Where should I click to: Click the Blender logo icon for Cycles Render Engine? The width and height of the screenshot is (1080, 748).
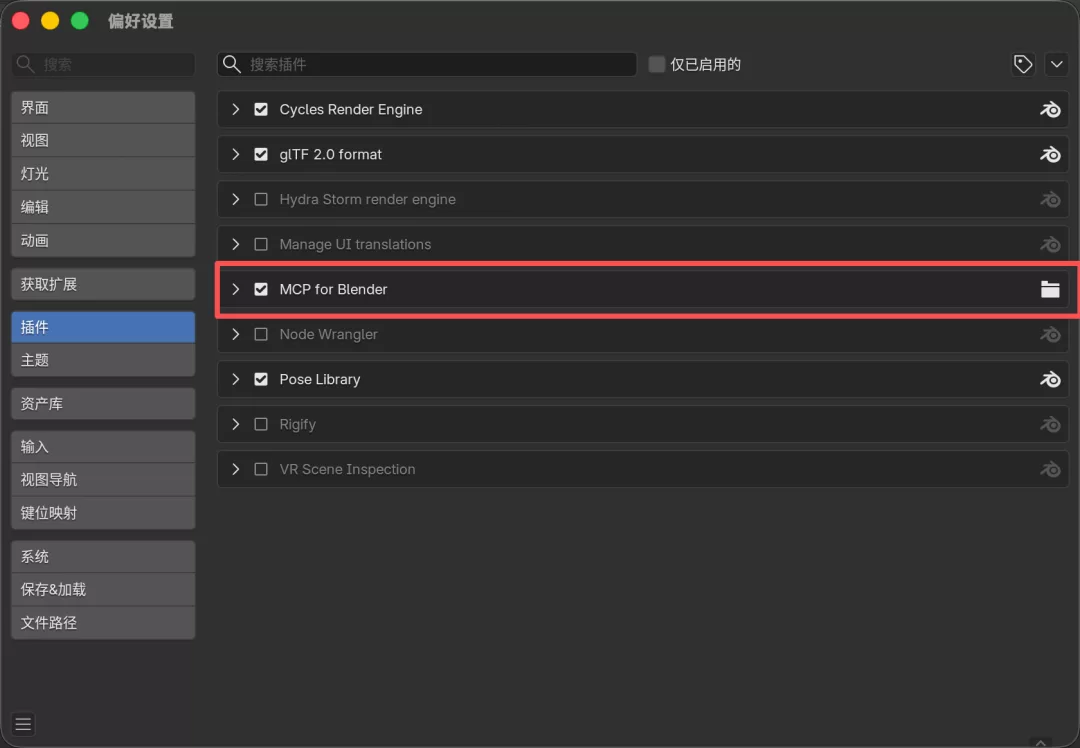[1050, 110]
